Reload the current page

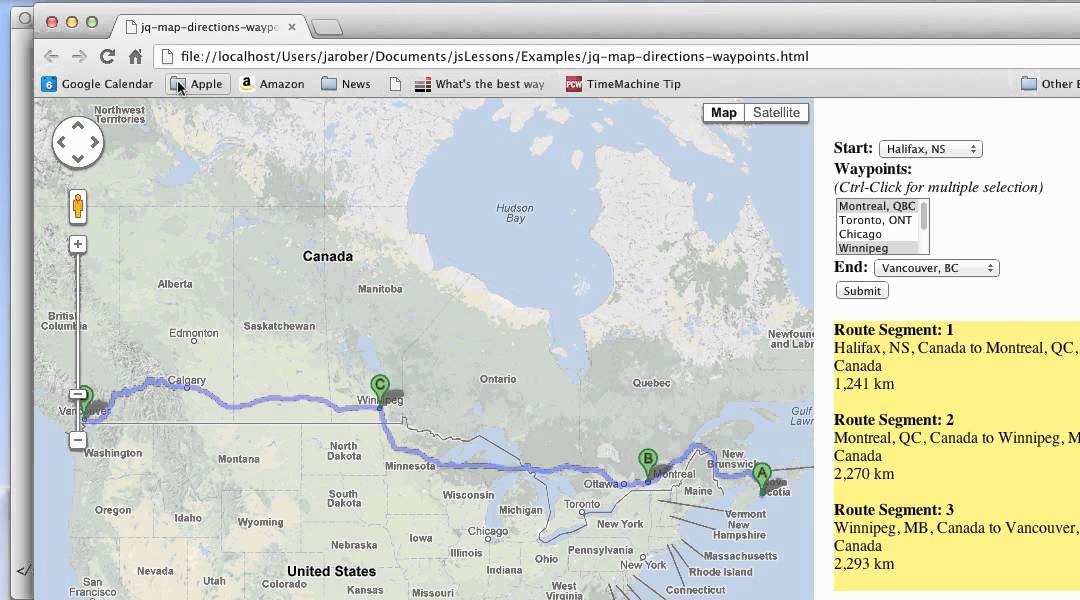click(x=107, y=56)
